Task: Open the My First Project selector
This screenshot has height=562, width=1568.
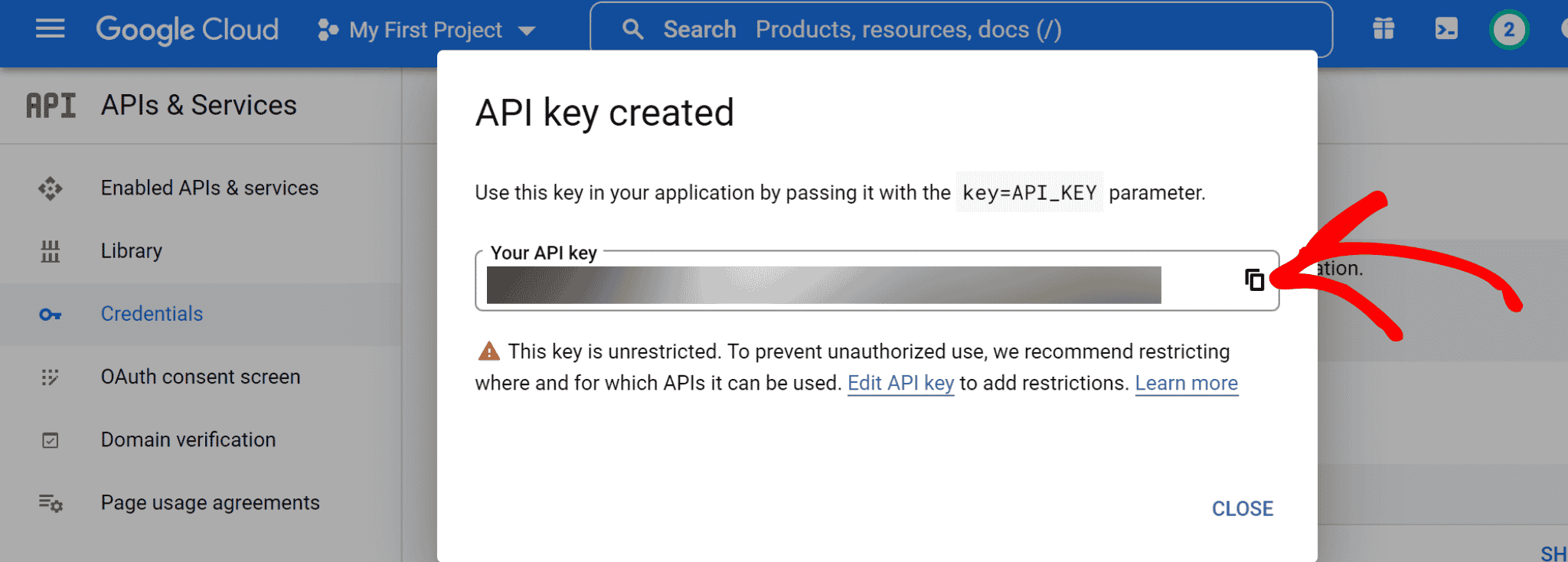Action: pyautogui.click(x=426, y=31)
